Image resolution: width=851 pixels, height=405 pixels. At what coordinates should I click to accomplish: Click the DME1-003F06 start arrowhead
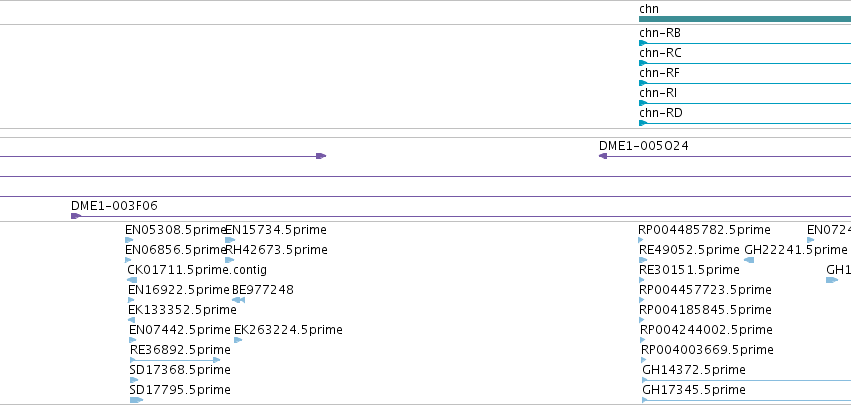point(75,216)
